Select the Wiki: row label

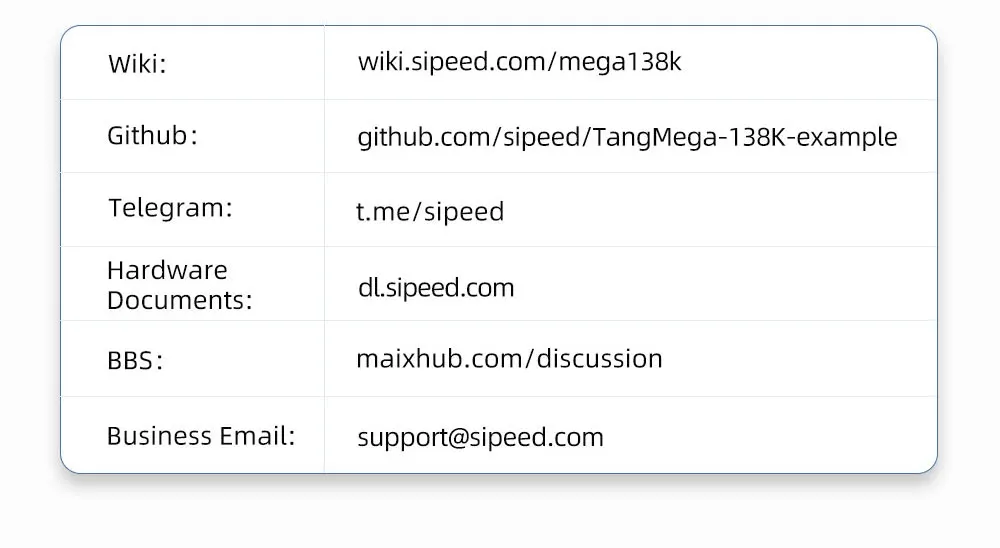(137, 64)
